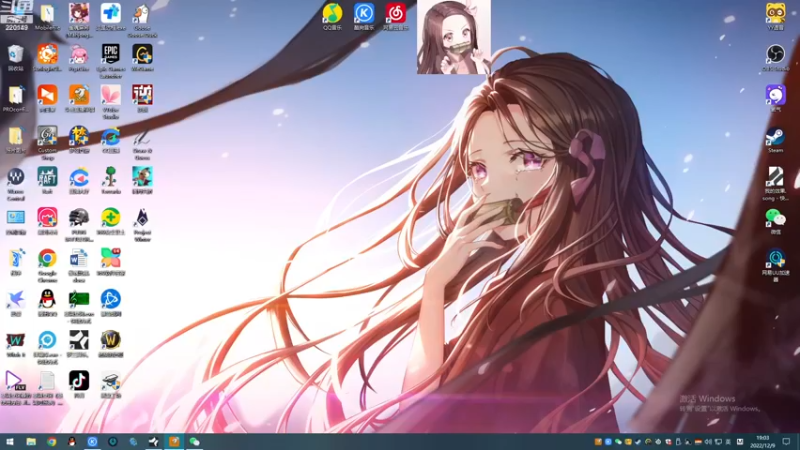Launch the WeGame desktop shortcut
Screen dimensions: 800x450
pos(142,54)
